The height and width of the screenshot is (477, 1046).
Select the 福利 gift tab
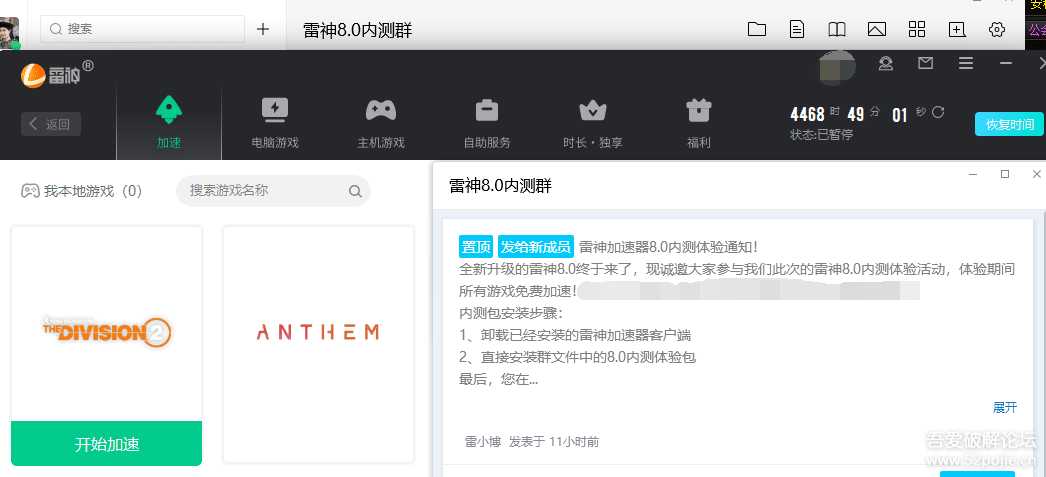(698, 122)
